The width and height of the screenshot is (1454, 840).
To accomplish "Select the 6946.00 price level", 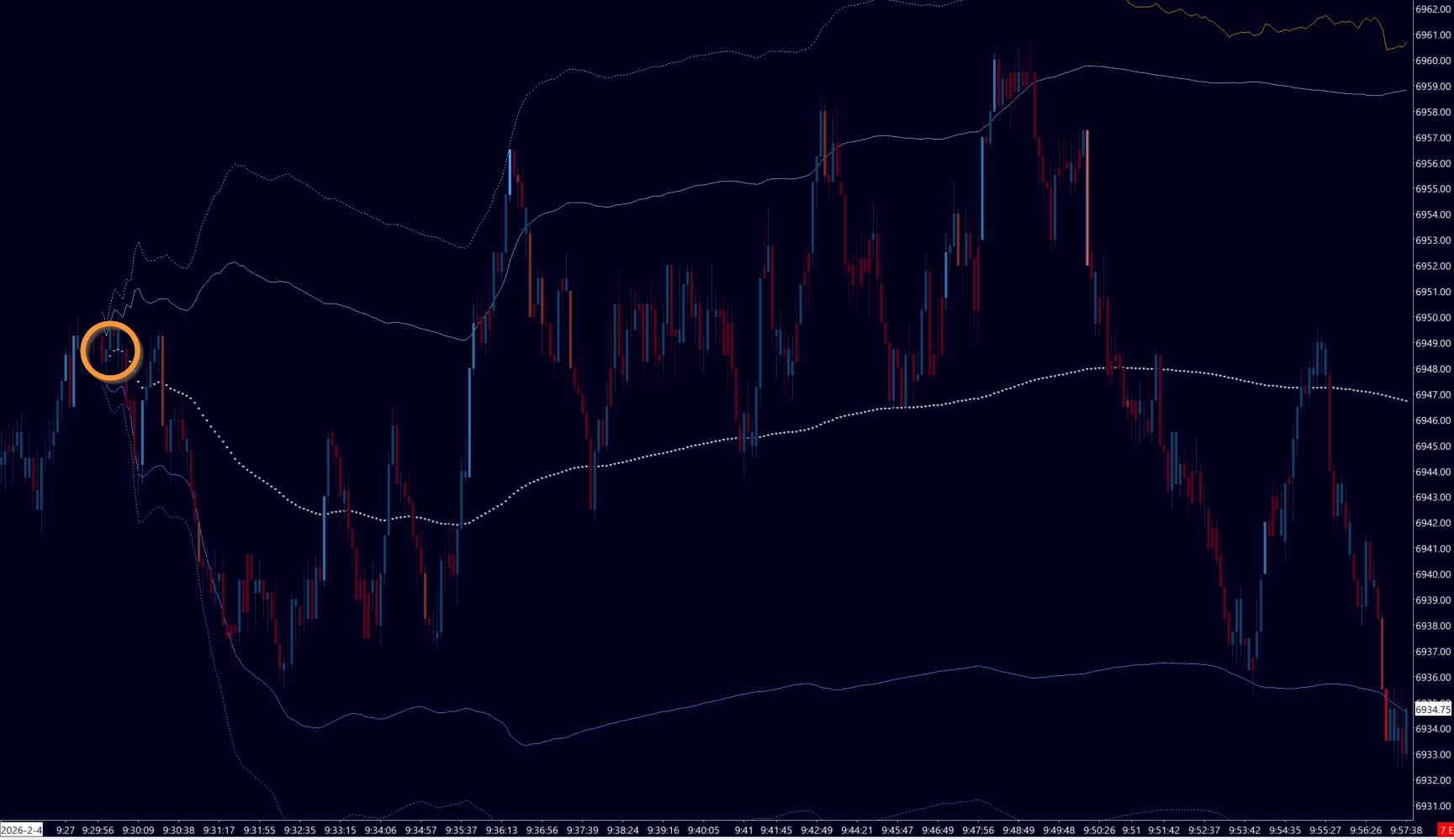I will pyautogui.click(x=1433, y=420).
